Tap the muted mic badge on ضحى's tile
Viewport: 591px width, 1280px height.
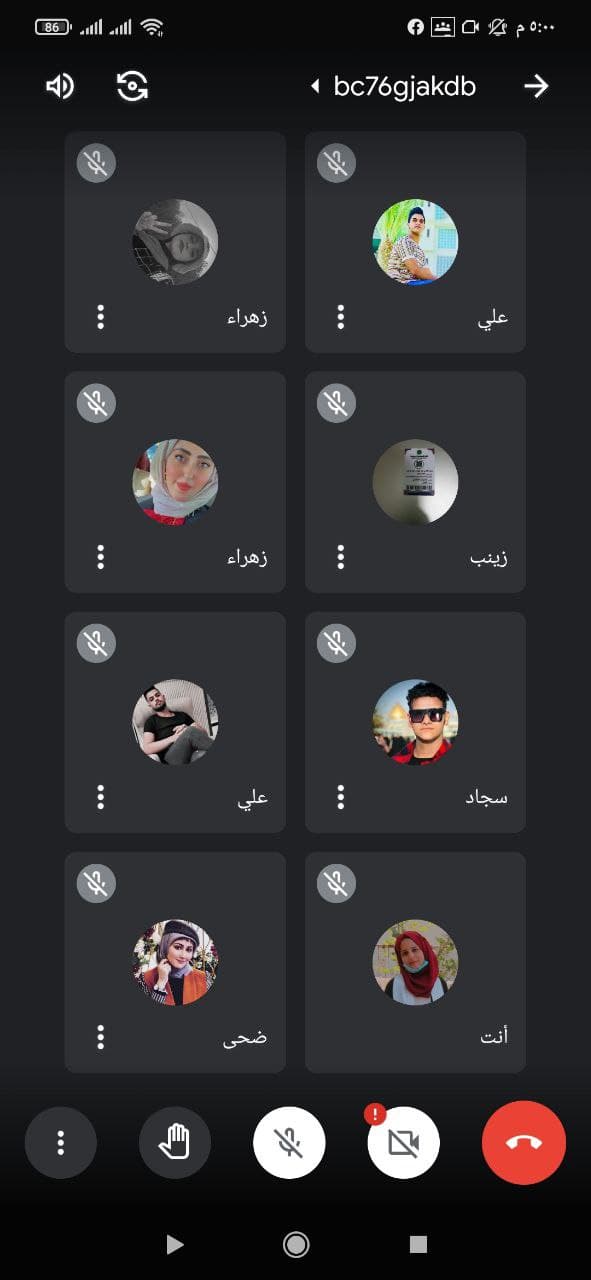[97, 883]
